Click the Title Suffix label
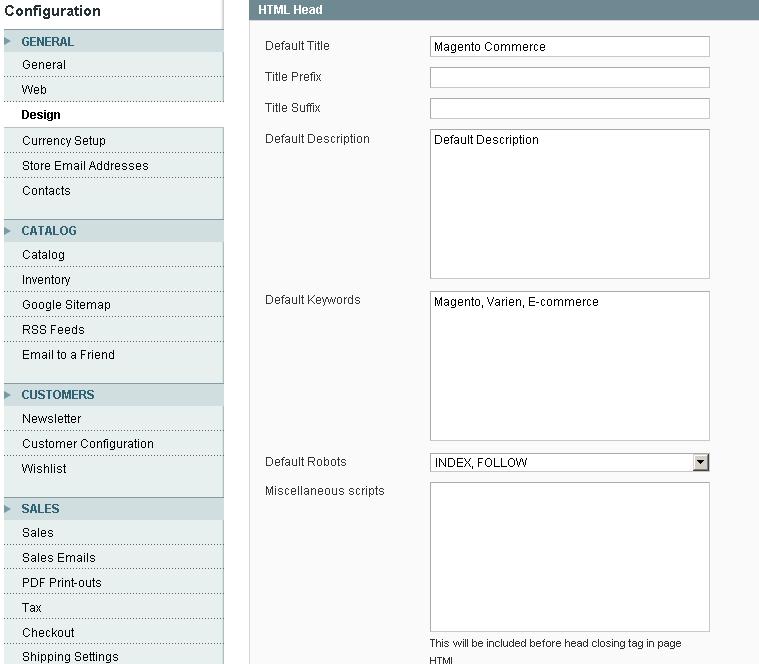Viewport: 759px width, 664px height. point(292,107)
